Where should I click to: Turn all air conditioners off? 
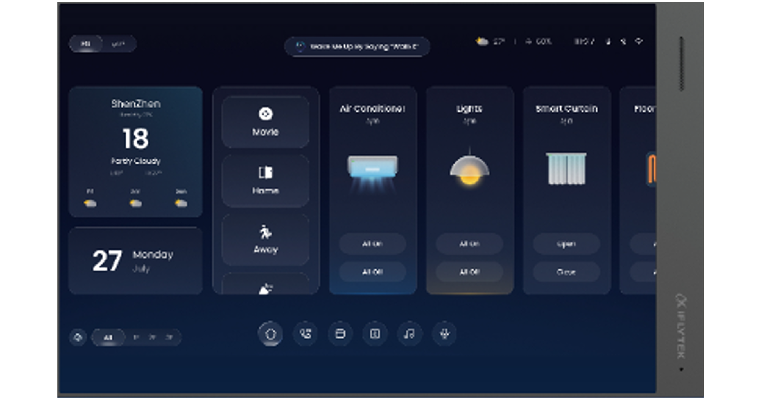[373, 272]
